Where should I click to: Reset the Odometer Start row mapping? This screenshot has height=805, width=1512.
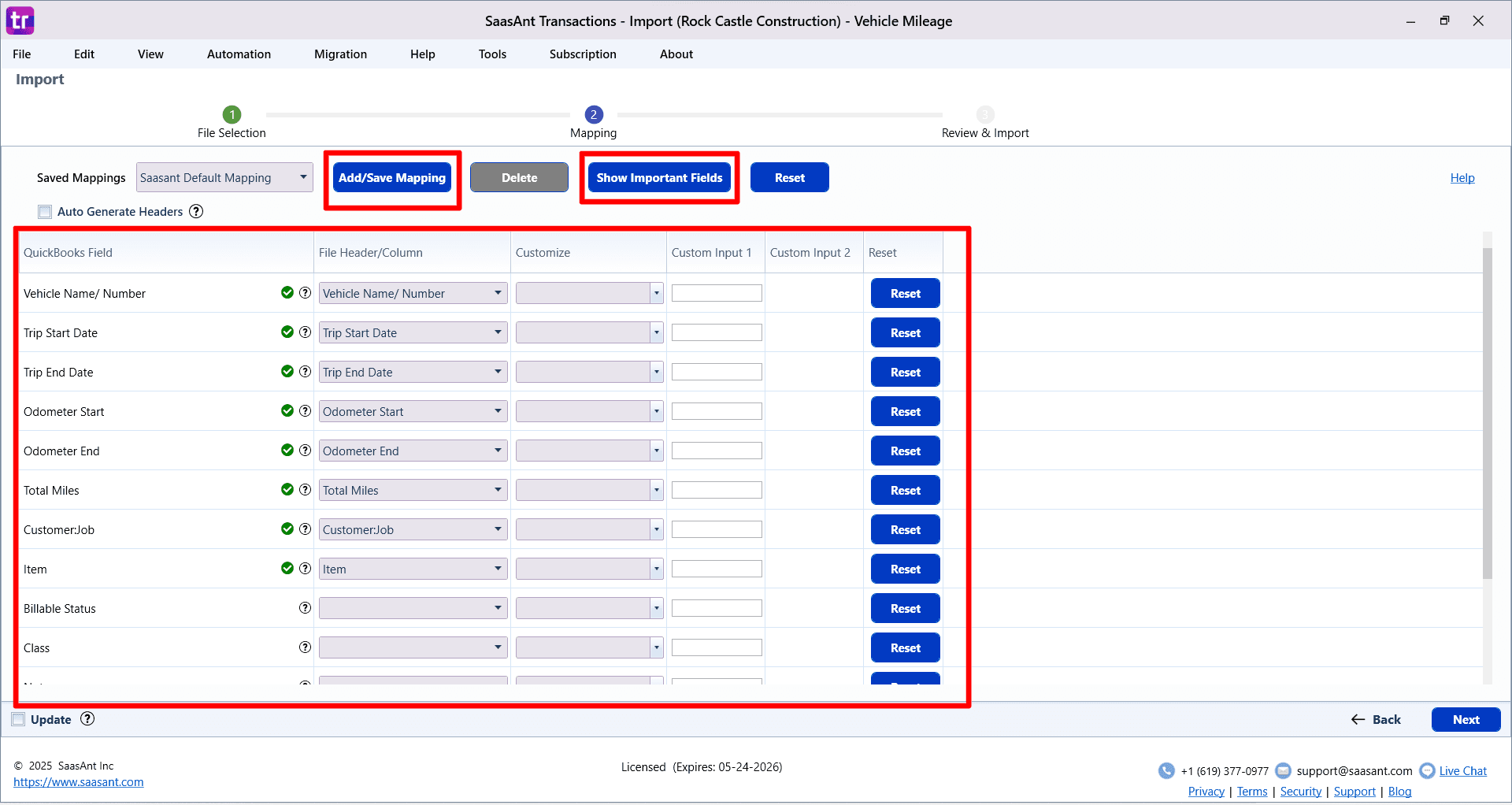coord(906,411)
